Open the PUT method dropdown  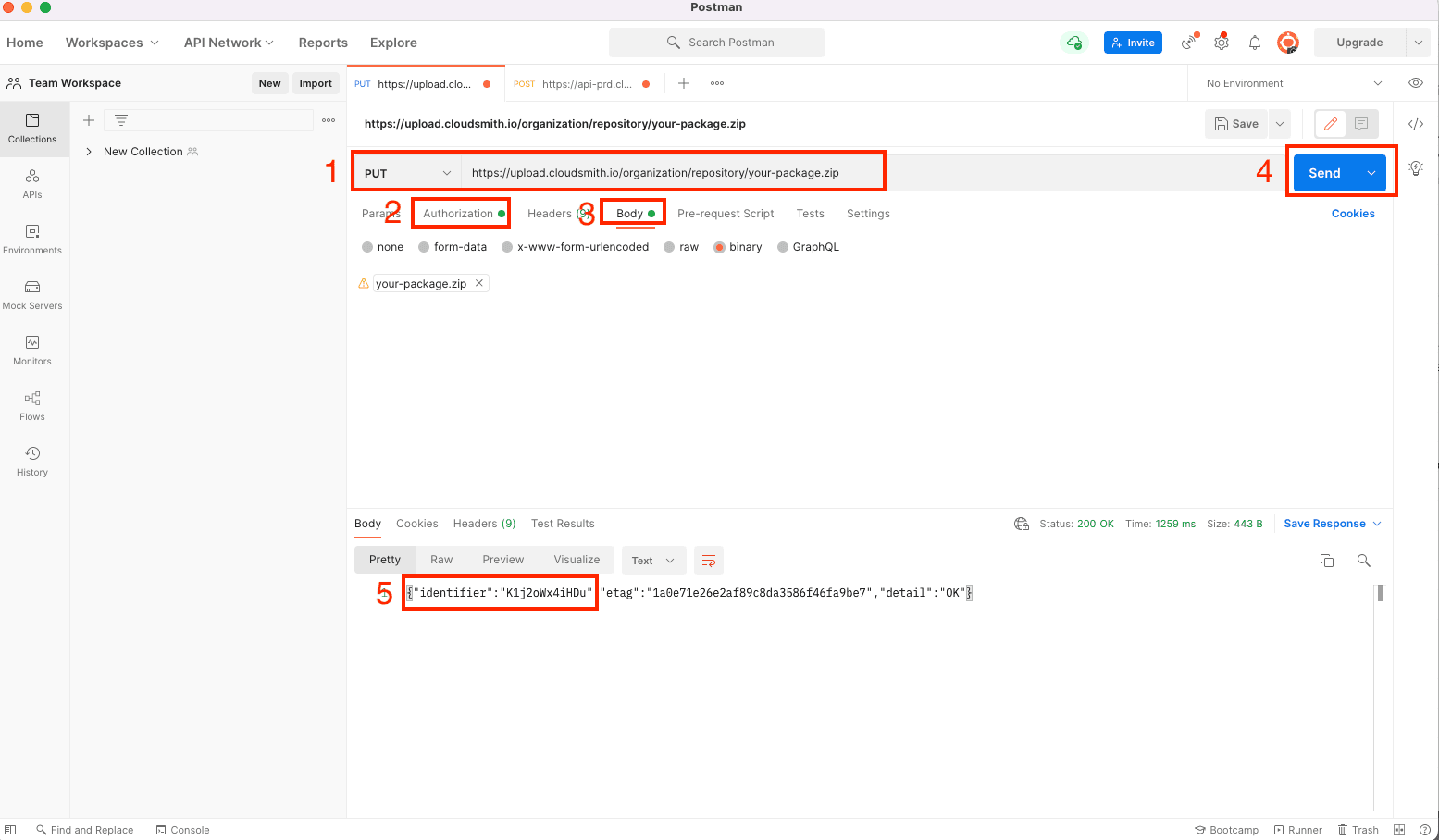(x=407, y=173)
